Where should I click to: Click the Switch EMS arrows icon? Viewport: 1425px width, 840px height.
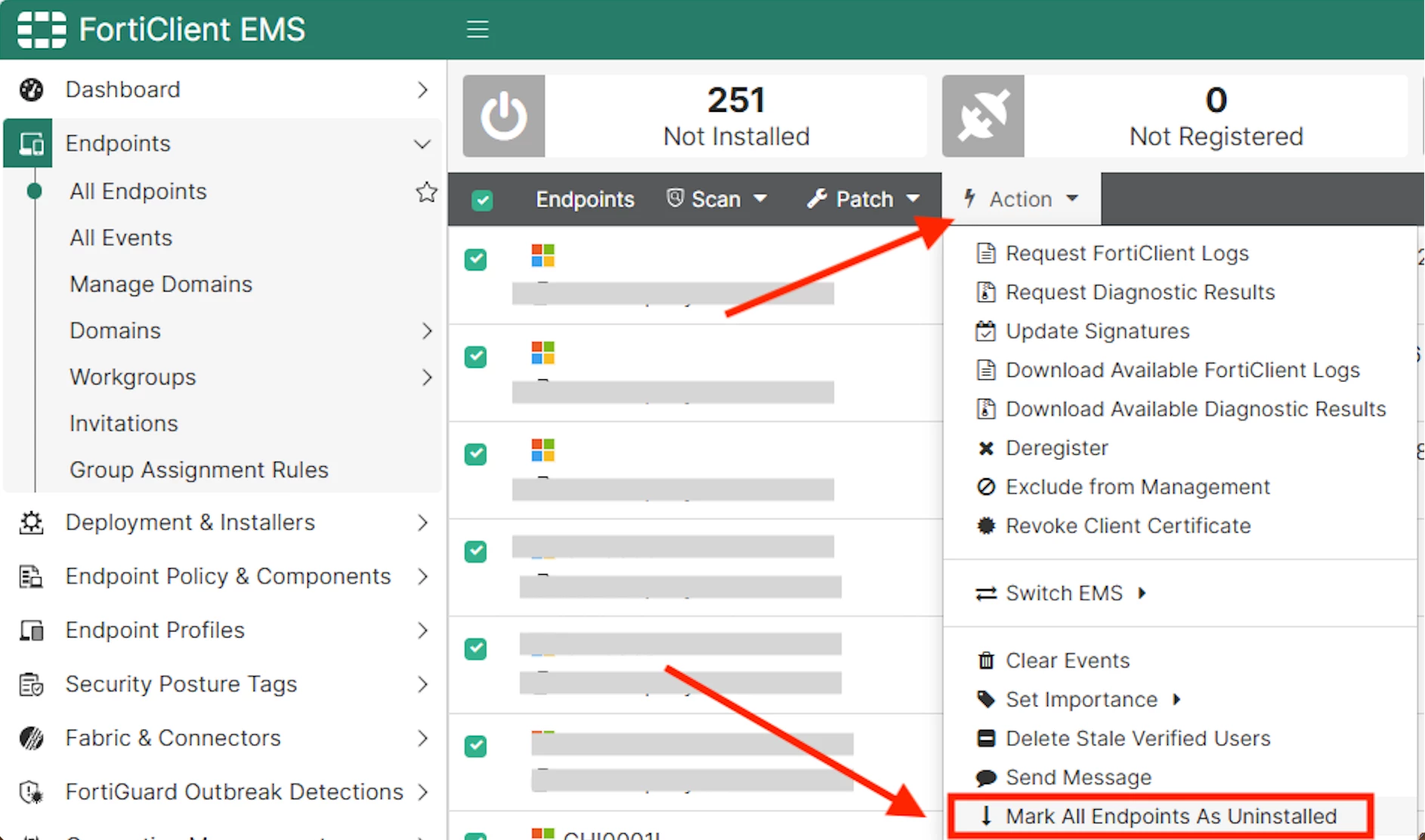[x=986, y=594]
